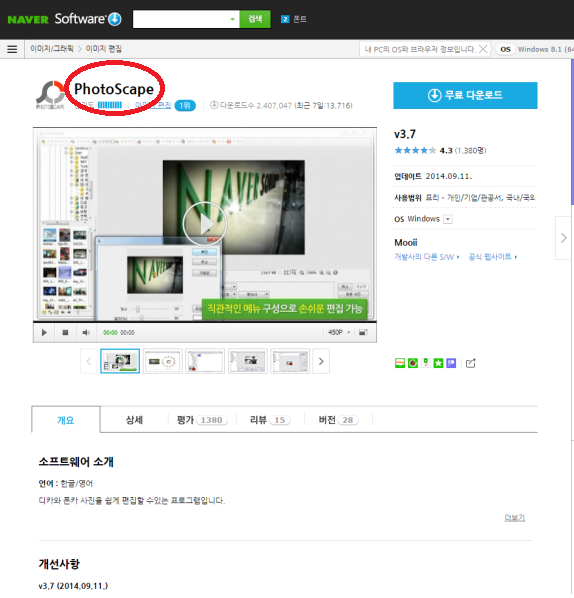Click the green 검색 search button
The height and width of the screenshot is (598, 574).
point(255,19)
